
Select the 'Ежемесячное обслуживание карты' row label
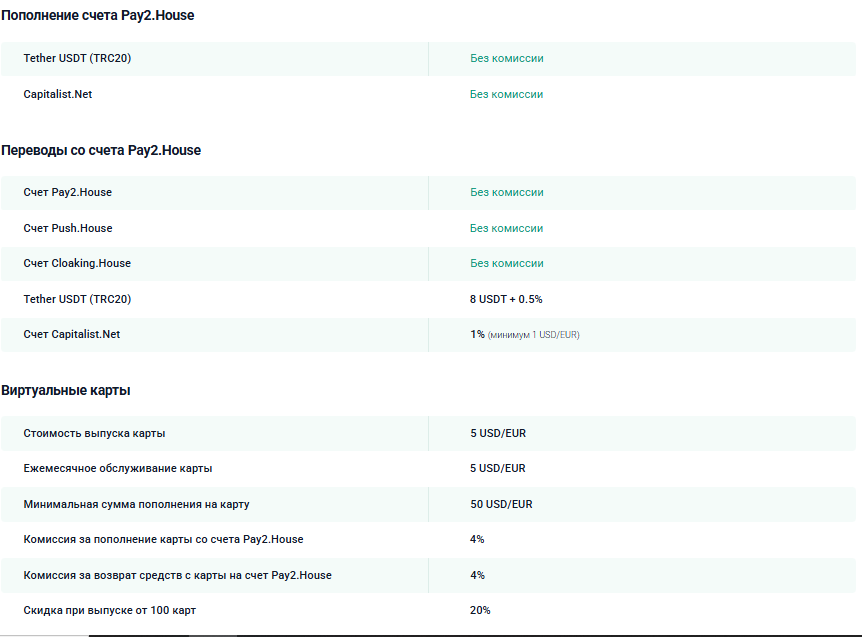click(x=118, y=468)
